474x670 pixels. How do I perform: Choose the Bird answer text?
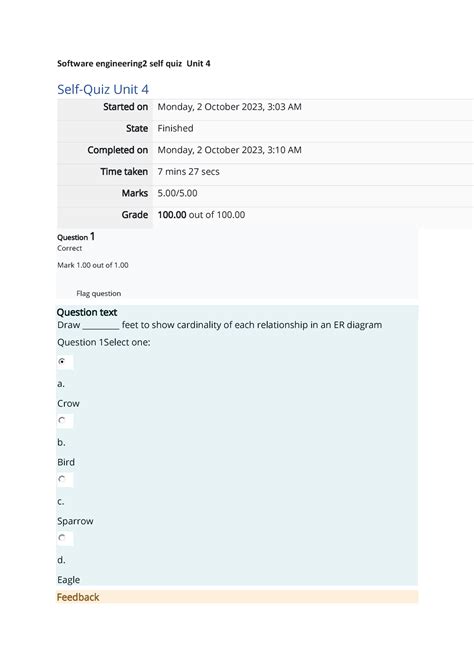point(66,462)
